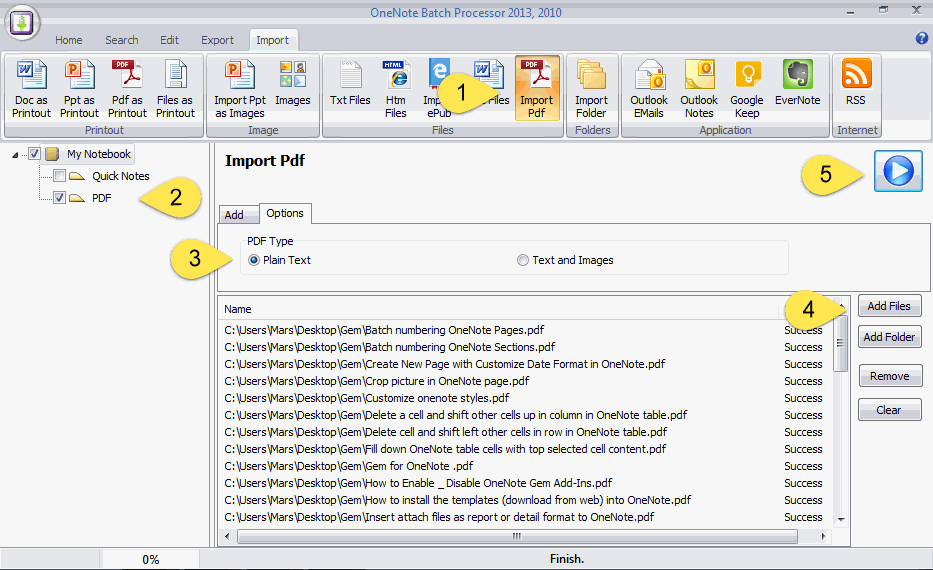Collapse the My Notebook tree node
Screen dimensions: 933x570
[x=15, y=155]
